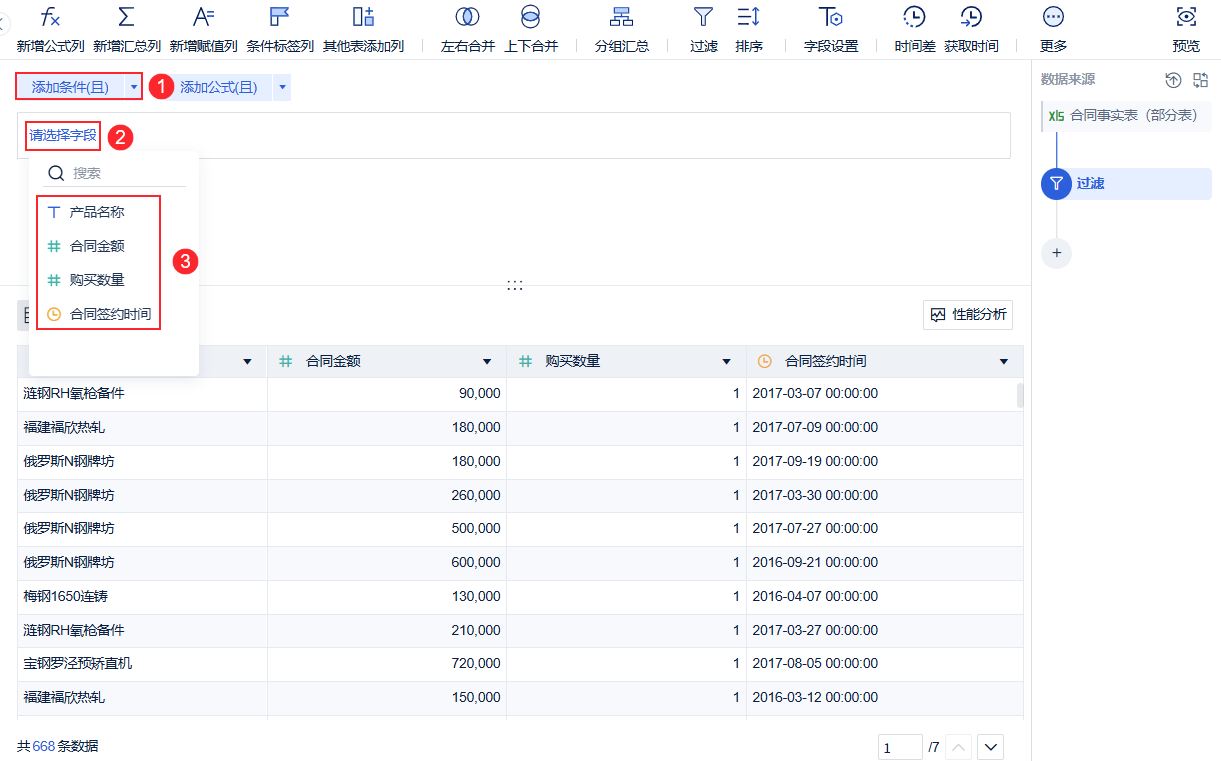
Task: Click the 添加条件(且) button
Action: [x=70, y=87]
